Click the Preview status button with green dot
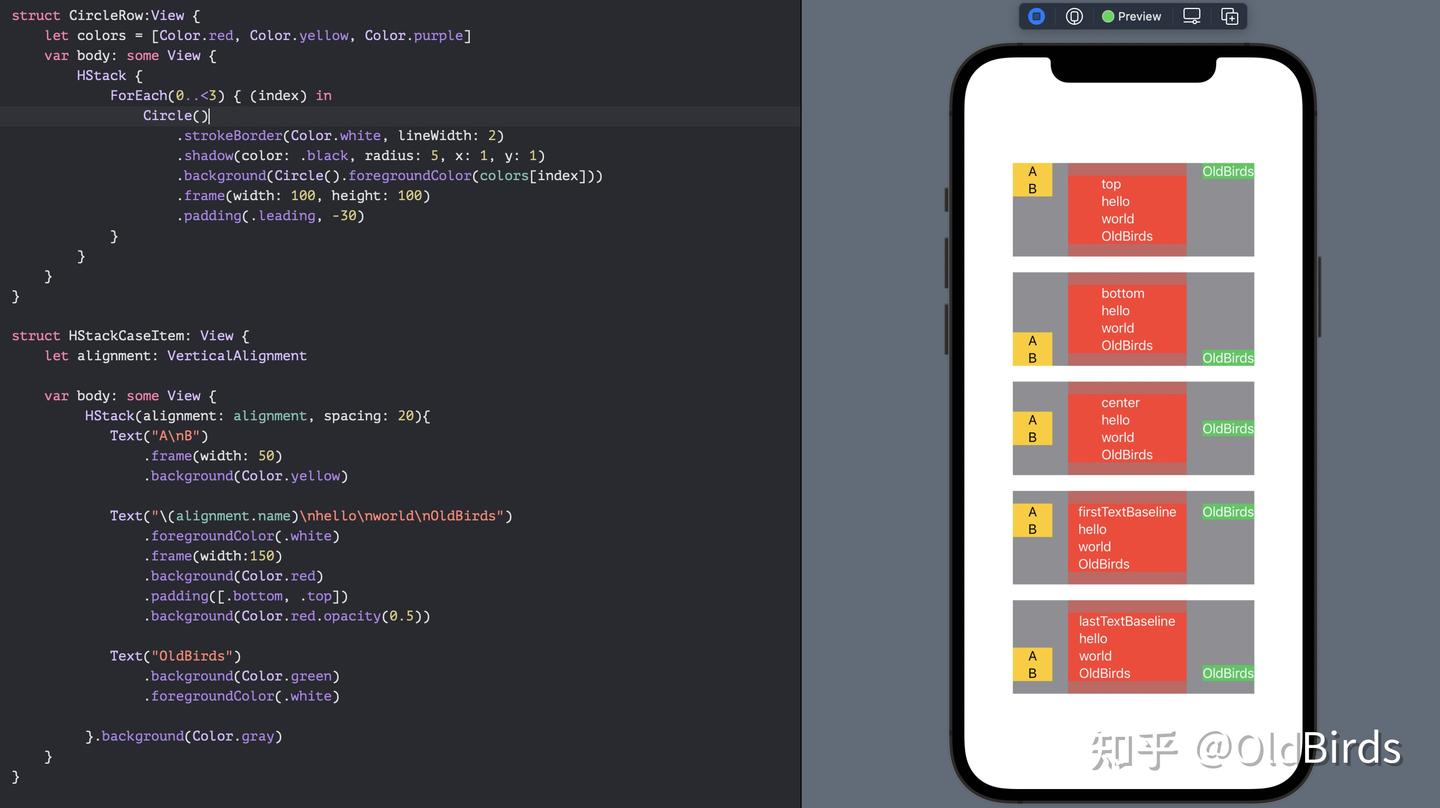This screenshot has width=1440, height=808. pyautogui.click(x=1131, y=16)
